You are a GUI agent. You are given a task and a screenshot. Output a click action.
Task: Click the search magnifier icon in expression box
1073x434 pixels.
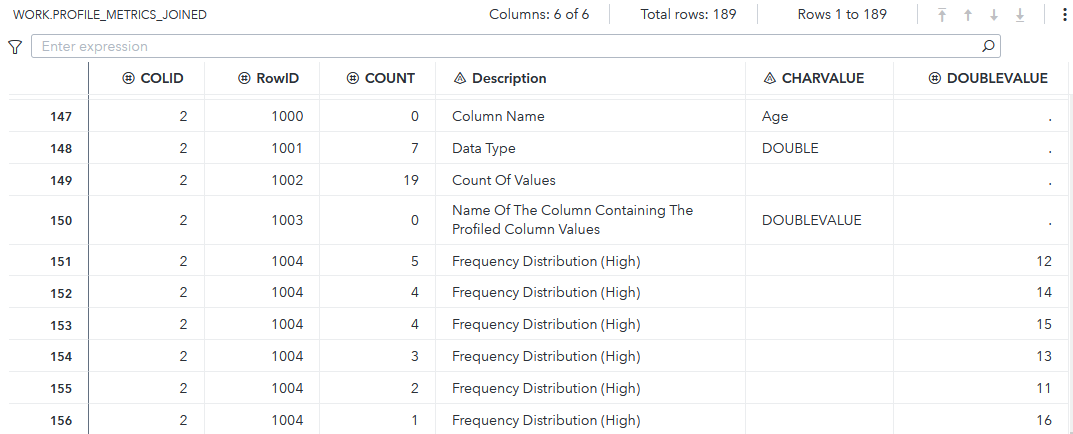(988, 46)
